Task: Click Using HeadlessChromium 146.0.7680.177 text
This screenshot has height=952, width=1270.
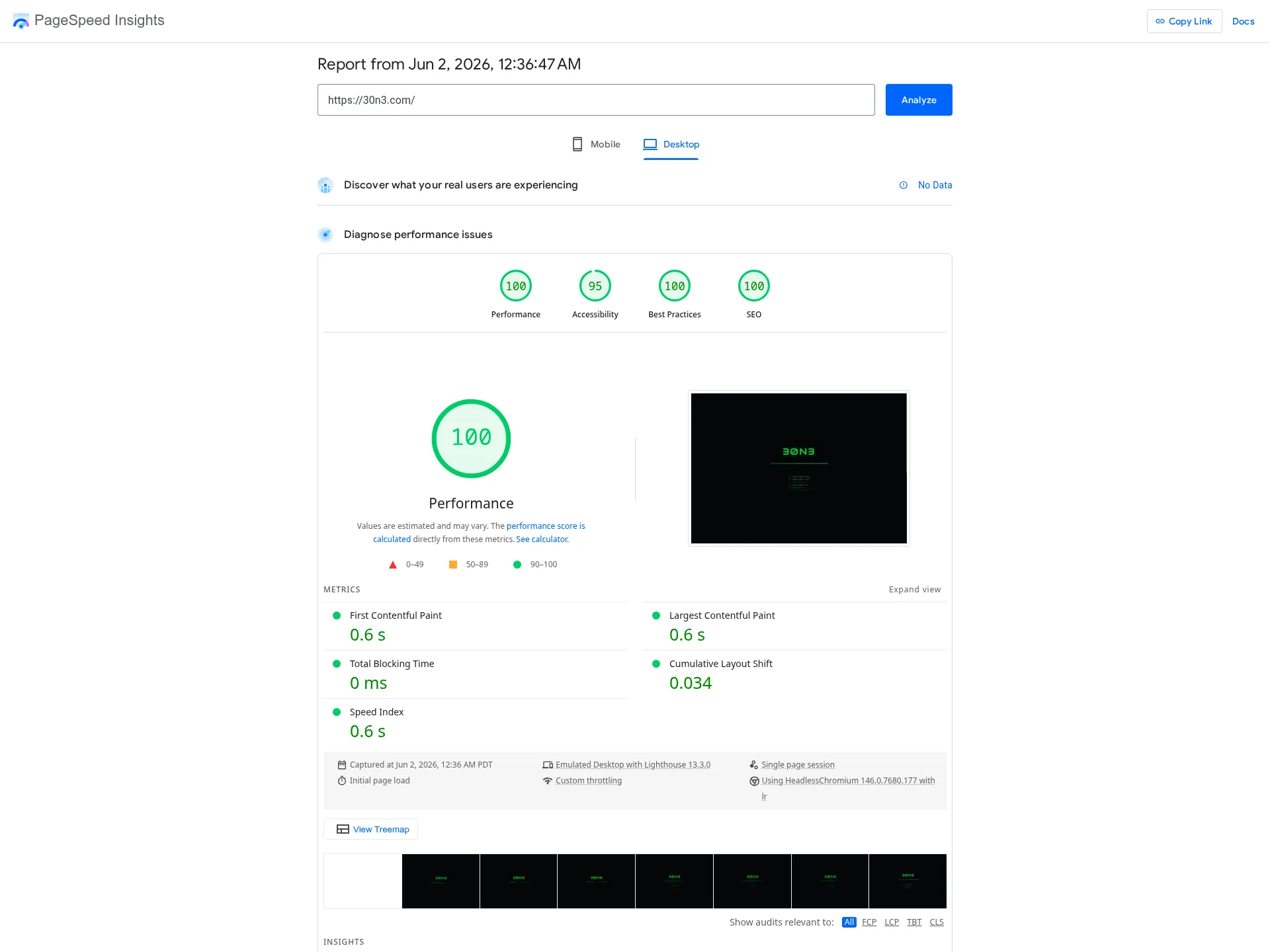Action: [848, 781]
